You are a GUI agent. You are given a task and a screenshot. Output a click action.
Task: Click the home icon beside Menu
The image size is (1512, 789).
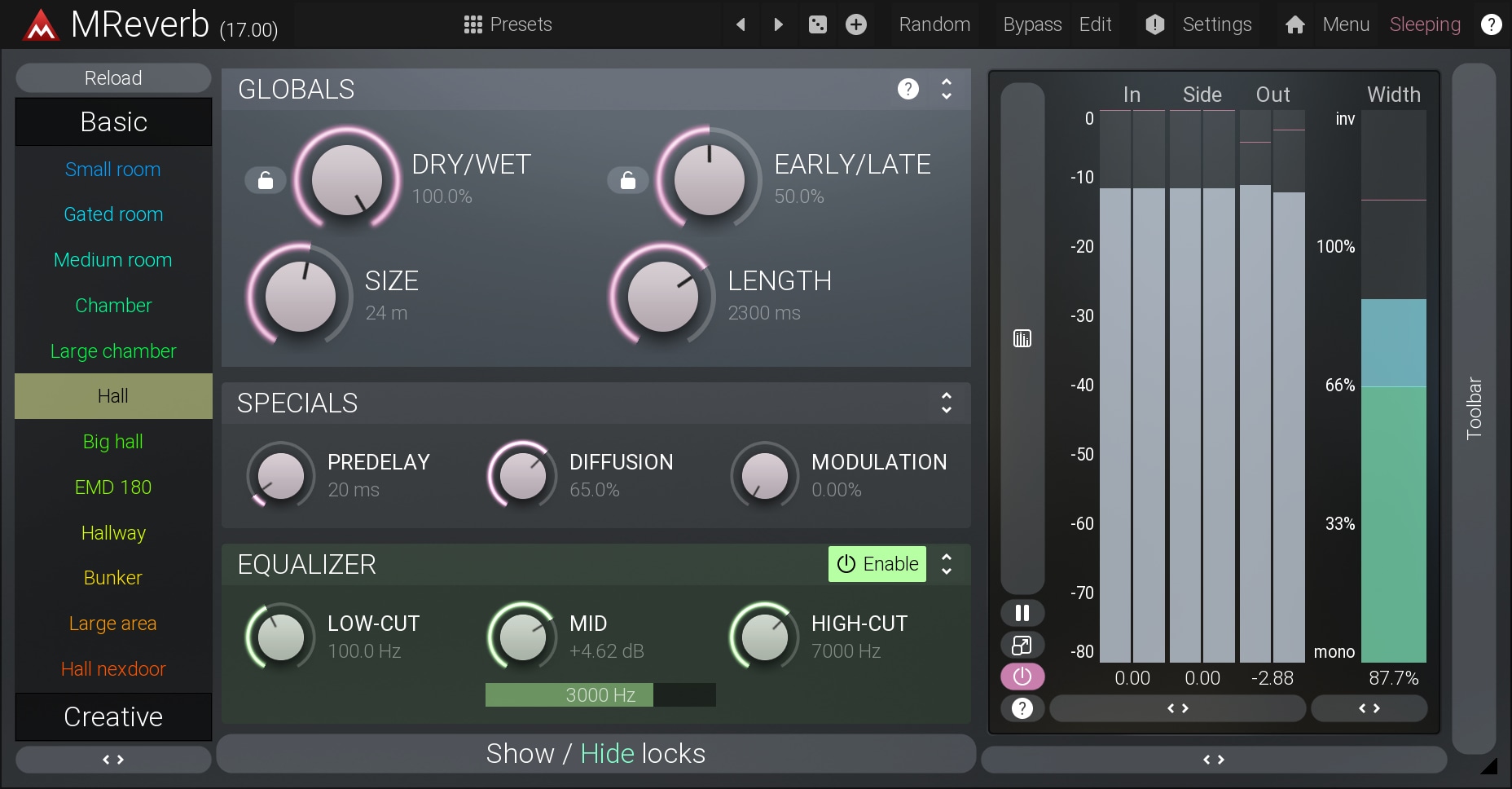point(1294,25)
